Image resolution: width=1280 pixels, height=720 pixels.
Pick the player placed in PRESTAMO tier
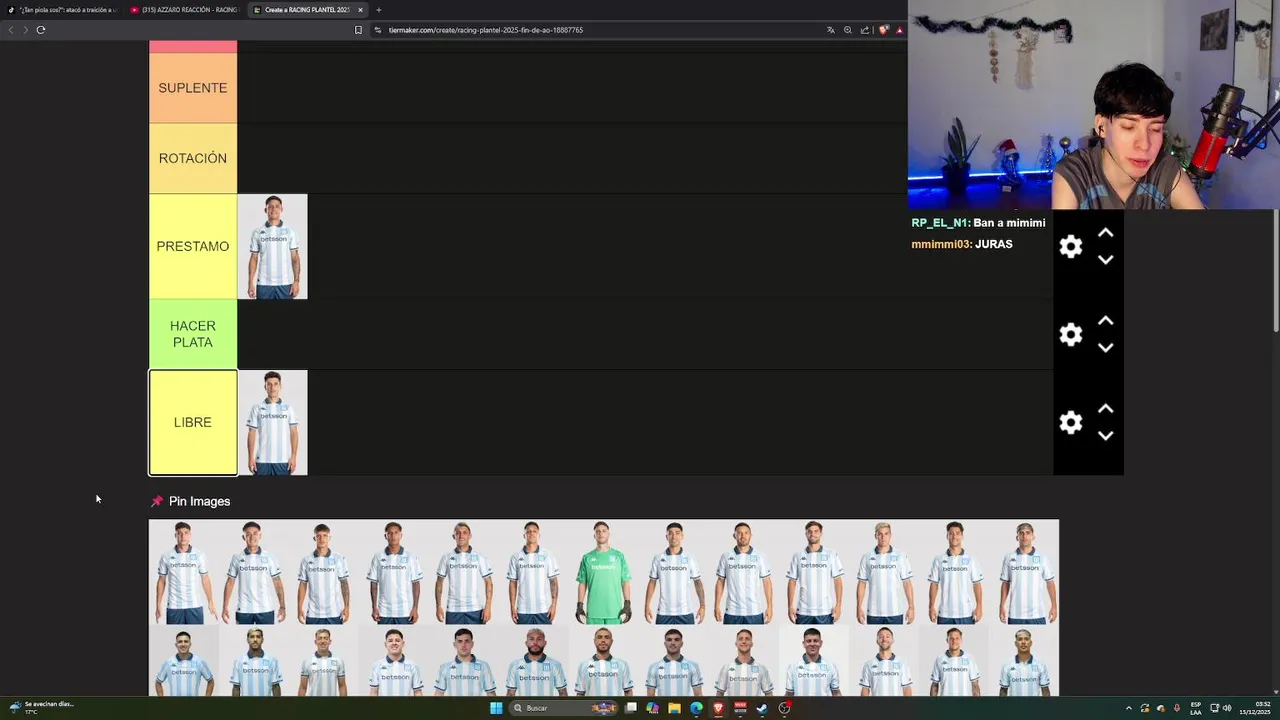(x=272, y=246)
